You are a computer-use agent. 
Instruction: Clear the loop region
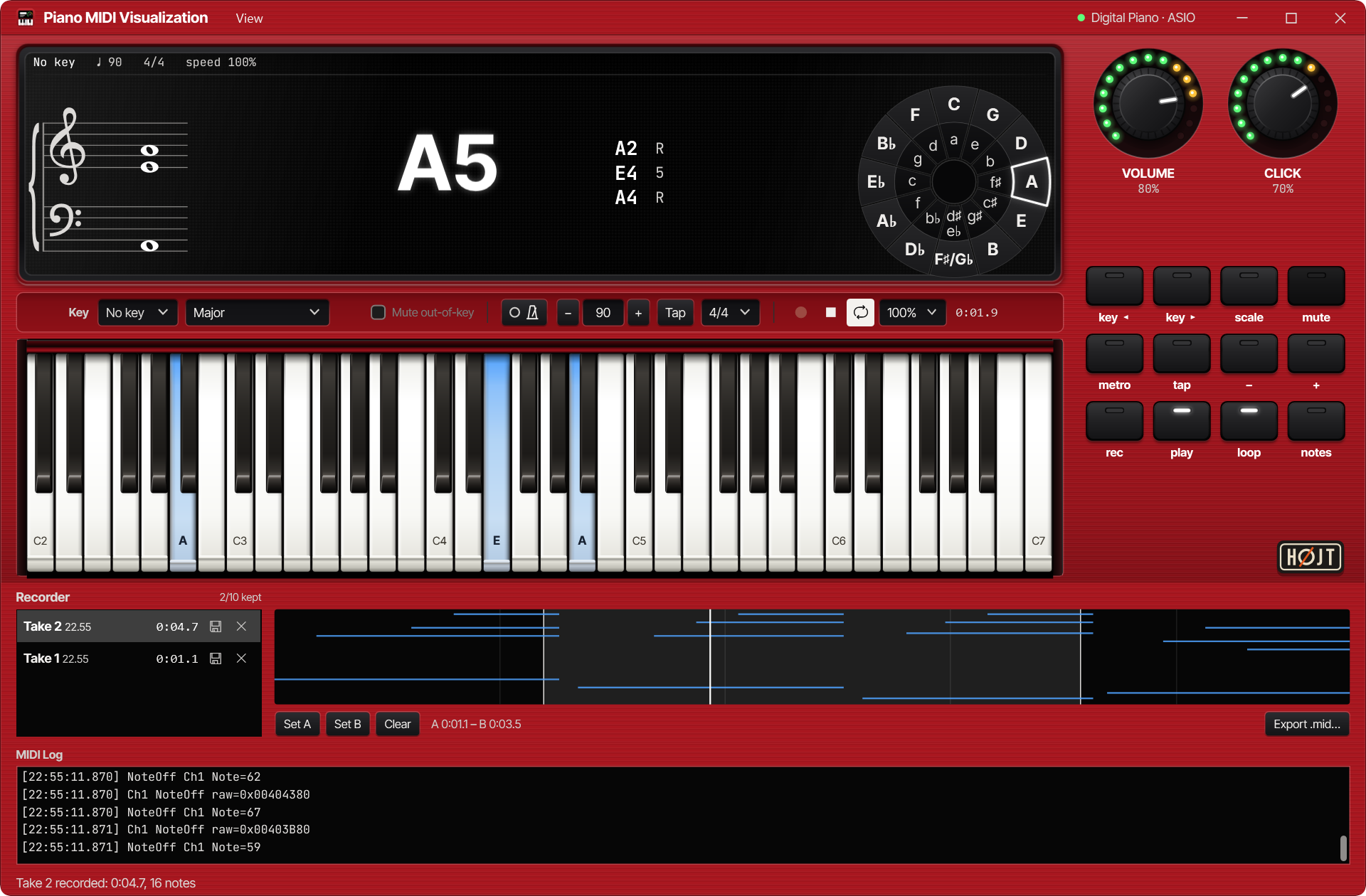tap(398, 724)
